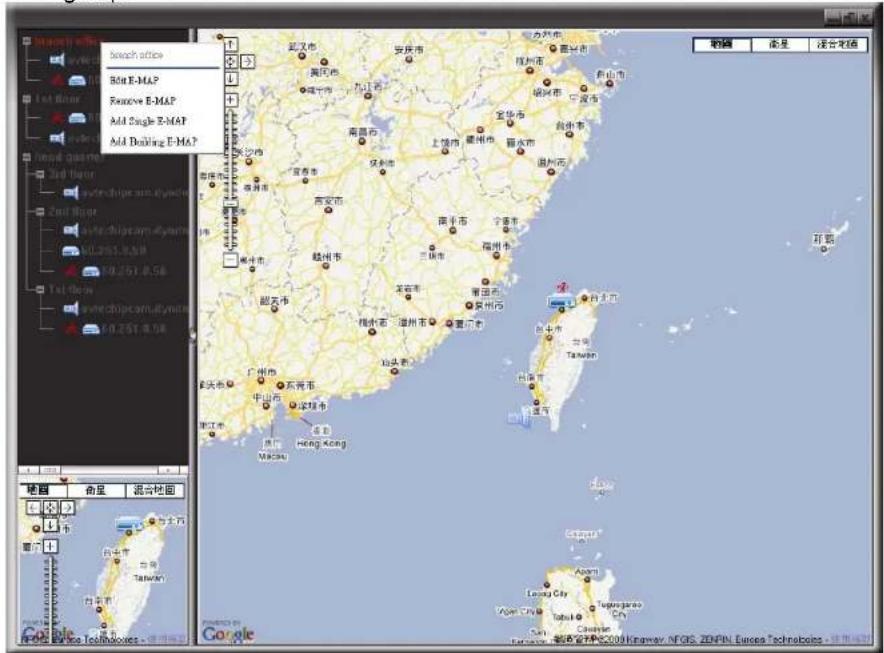
Task: Click the 福州市 city marker
Action: (x=497, y=255)
